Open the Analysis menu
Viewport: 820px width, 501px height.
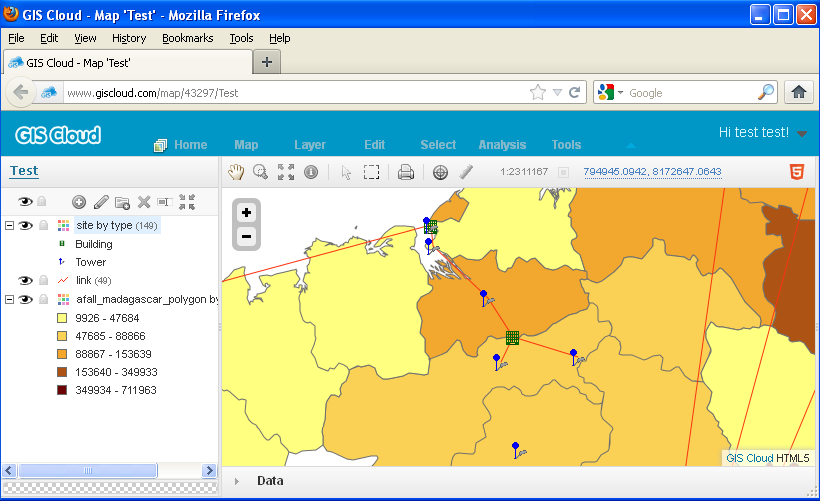point(502,145)
